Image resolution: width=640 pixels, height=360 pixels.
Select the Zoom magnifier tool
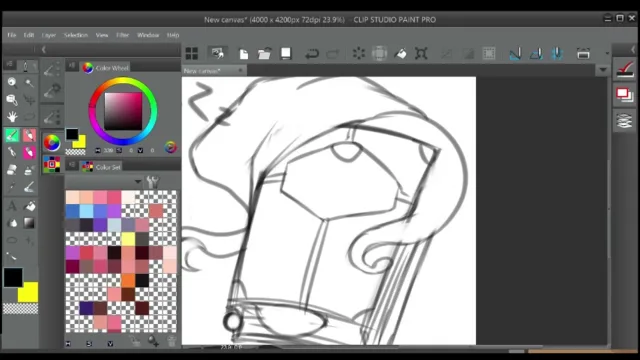pyautogui.click(x=12, y=83)
